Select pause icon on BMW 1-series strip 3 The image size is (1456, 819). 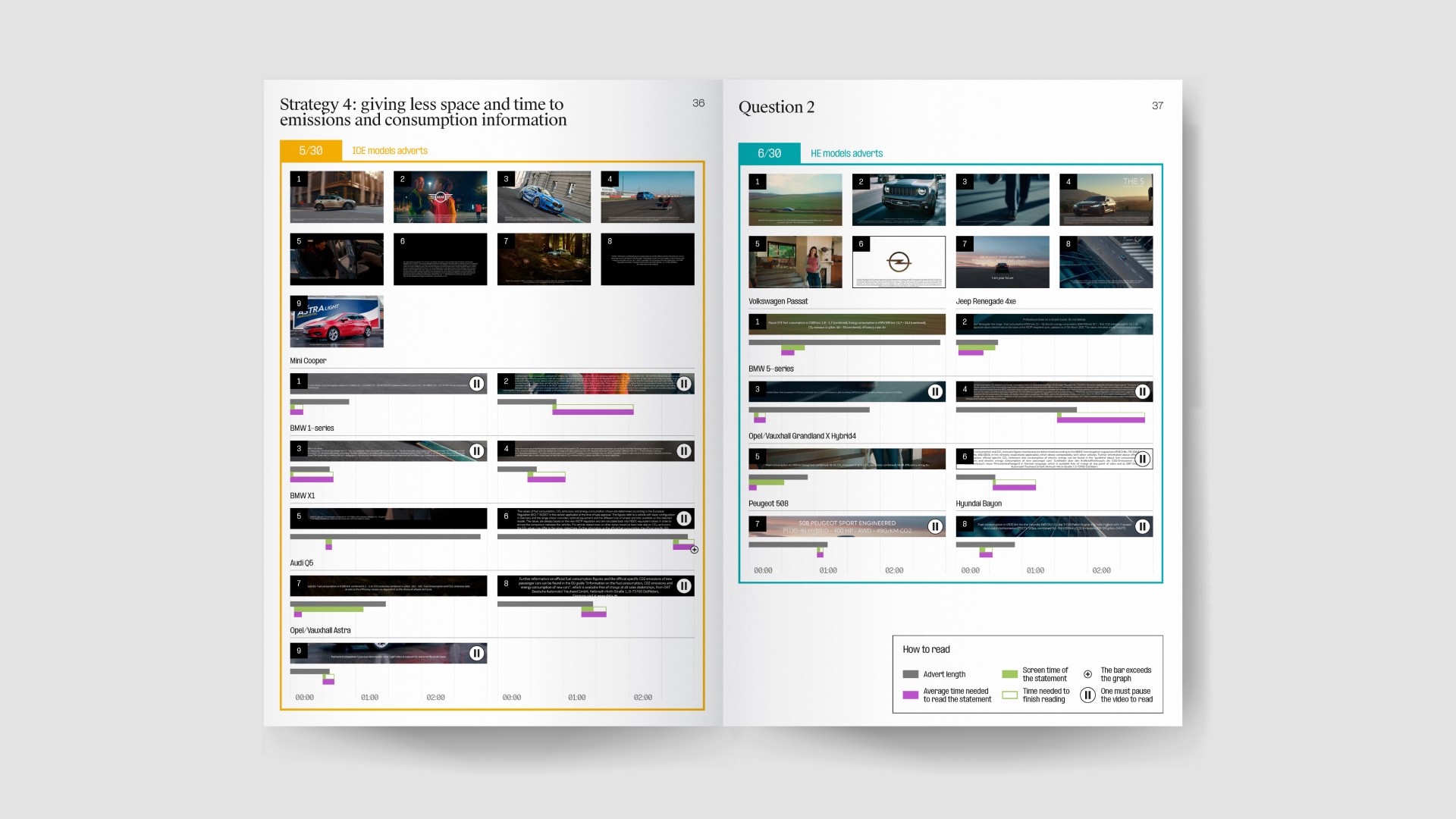(x=476, y=451)
